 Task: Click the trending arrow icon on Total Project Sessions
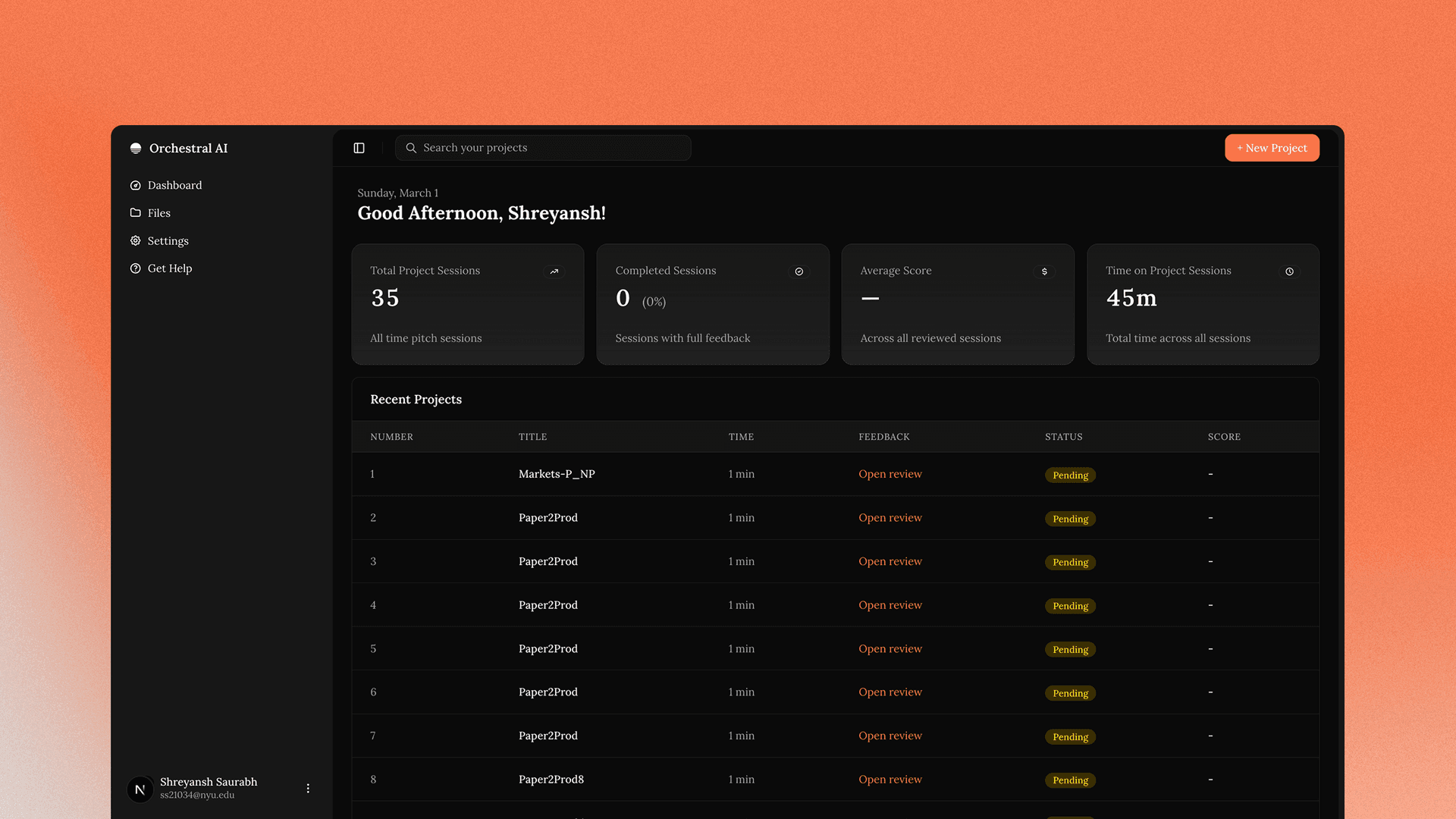pos(554,271)
